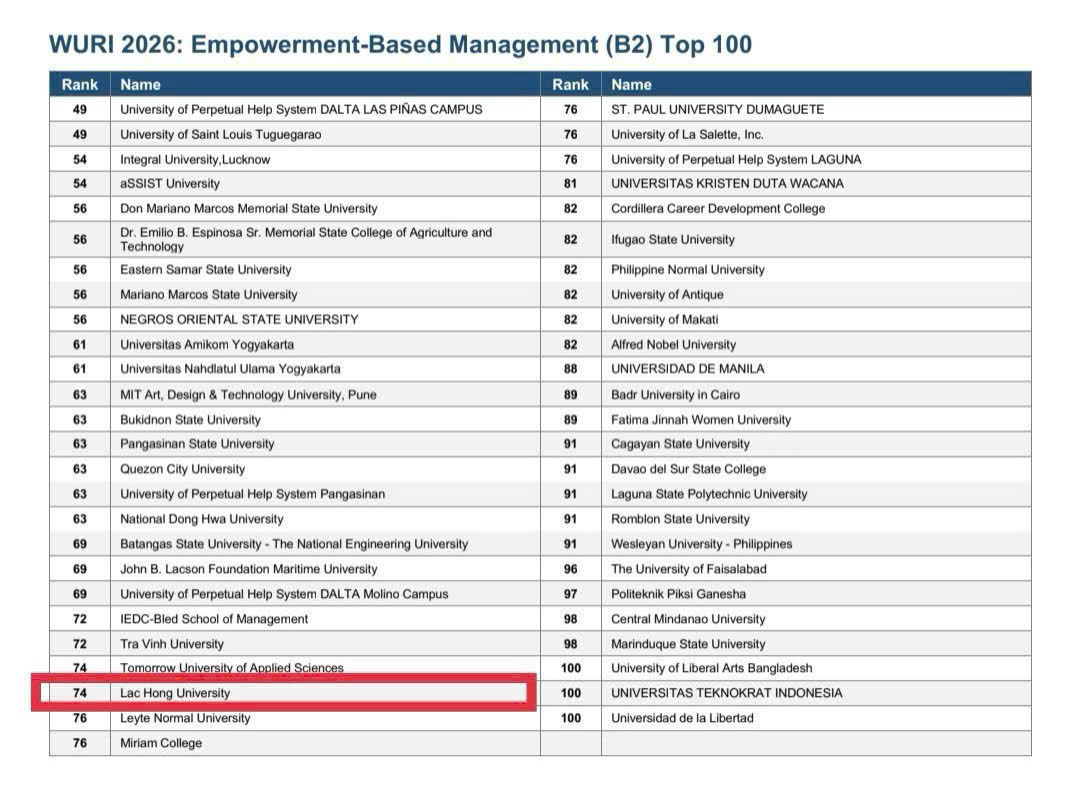The height and width of the screenshot is (798, 1080).
Task: Select Davao del Sur State College
Action: (689, 469)
